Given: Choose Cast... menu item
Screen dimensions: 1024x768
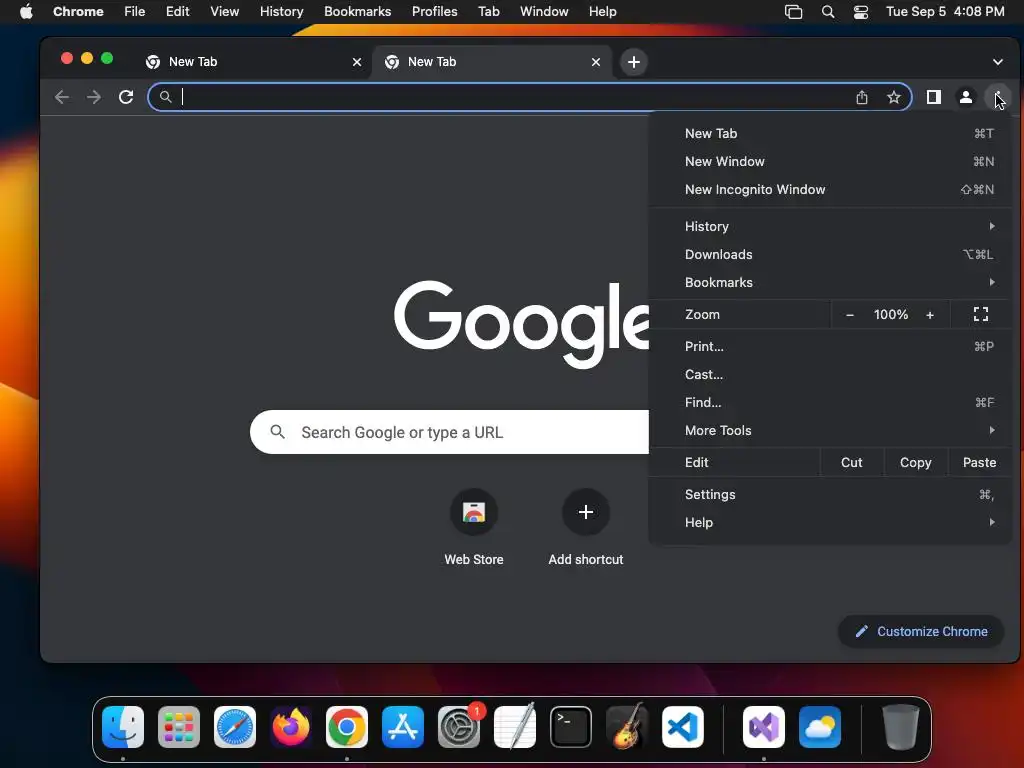Looking at the screenshot, I should (x=831, y=374).
